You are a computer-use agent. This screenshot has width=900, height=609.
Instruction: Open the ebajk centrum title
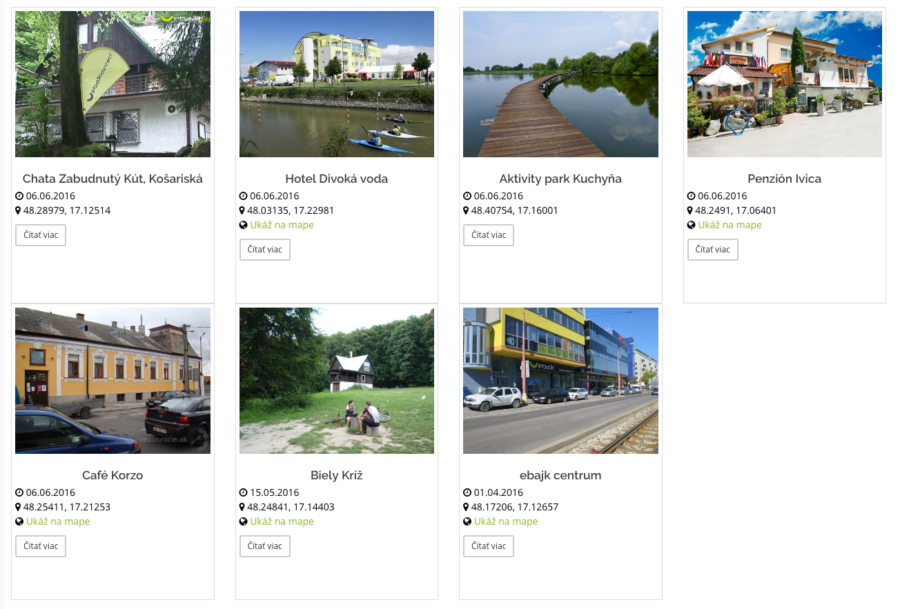coord(561,475)
